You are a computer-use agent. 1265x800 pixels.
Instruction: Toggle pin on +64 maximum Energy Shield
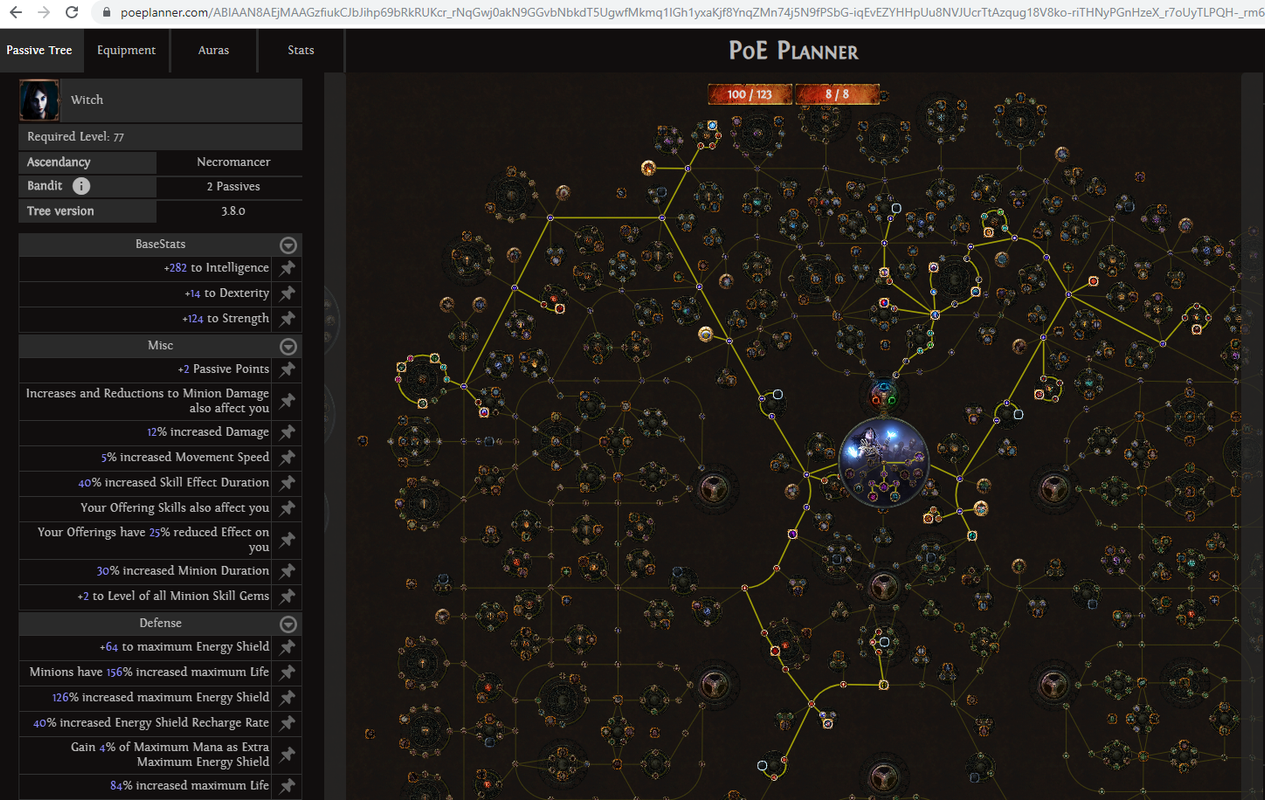[x=287, y=647]
